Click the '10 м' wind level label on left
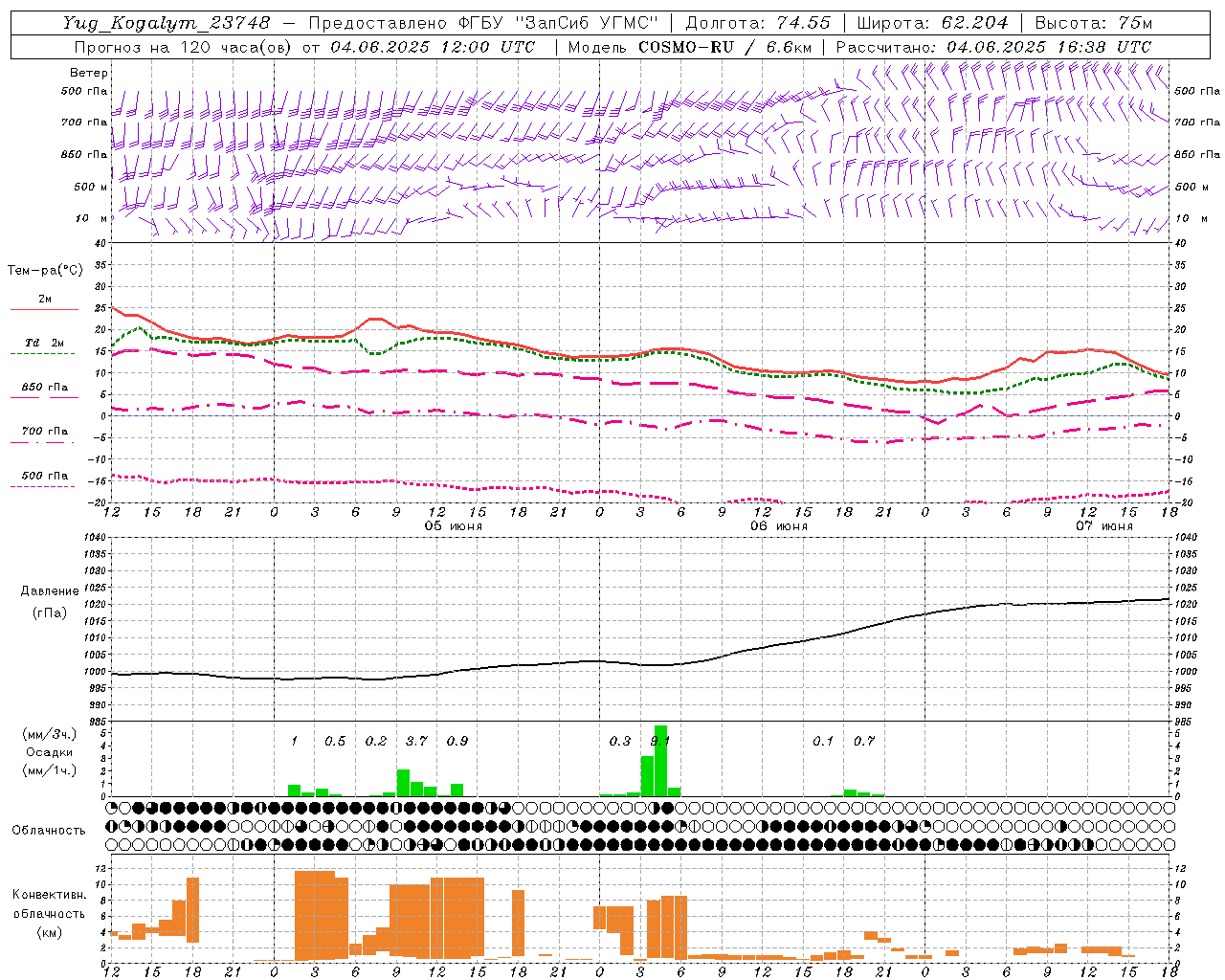Image resolution: width=1225 pixels, height=980 pixels. (91, 218)
